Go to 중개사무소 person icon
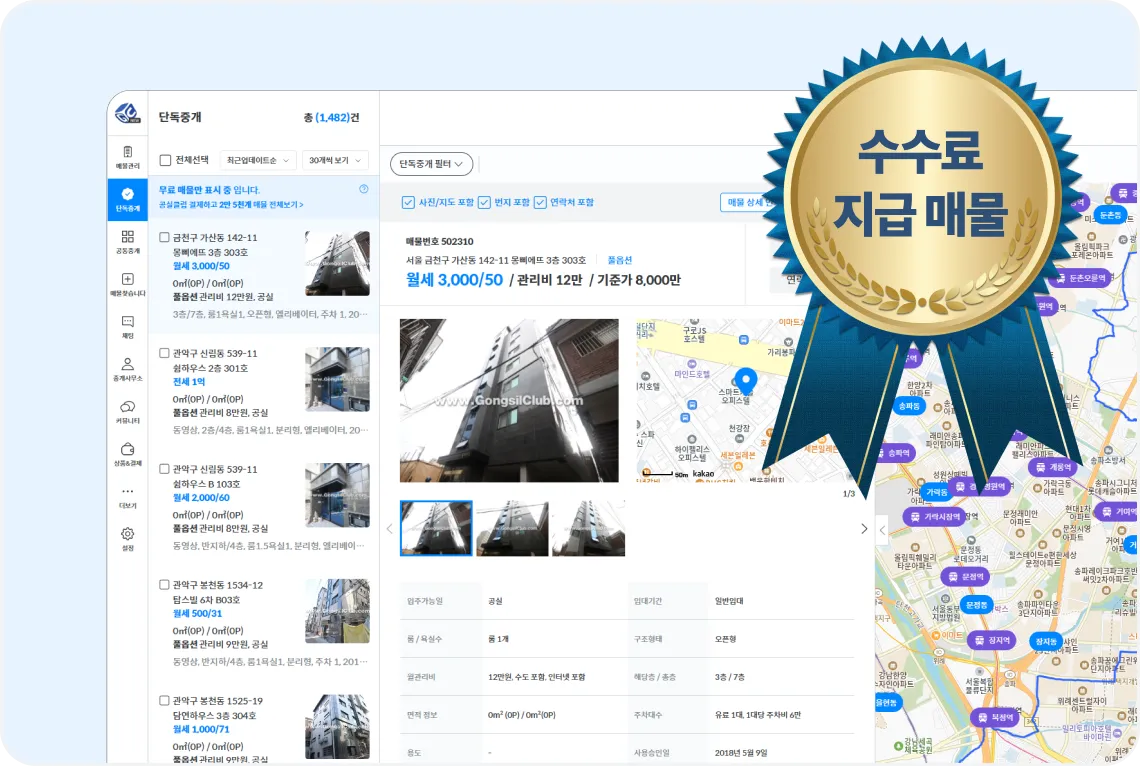The image size is (1140, 766). 127,369
